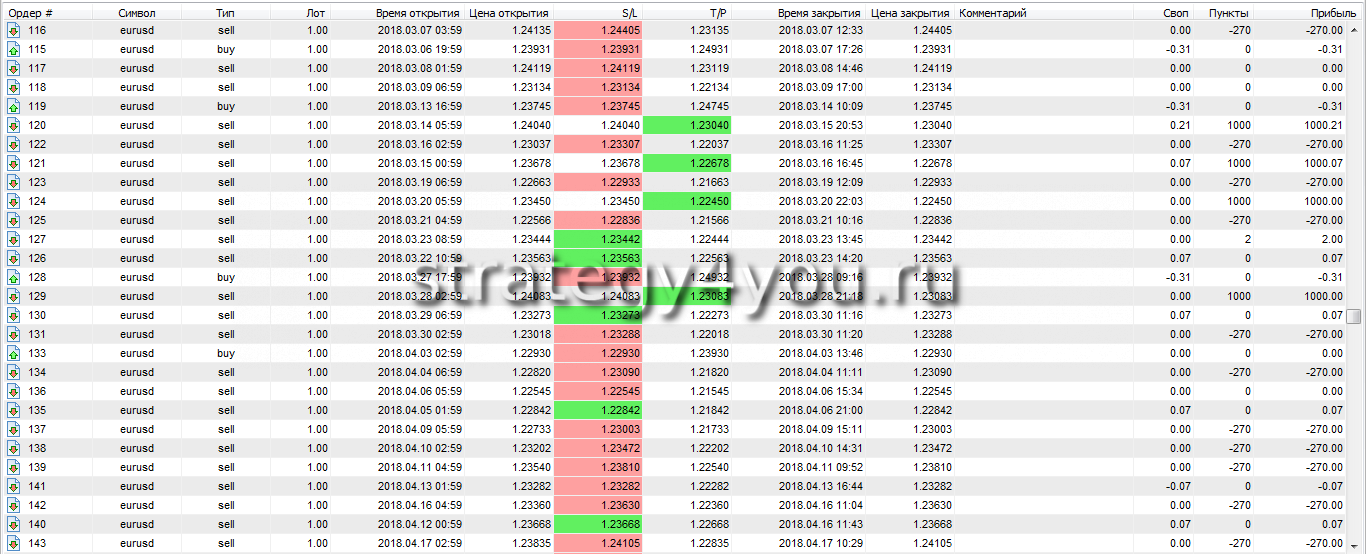Click the order icon in row 143
Viewport: 1366px width, 554px height.
[x=13, y=544]
